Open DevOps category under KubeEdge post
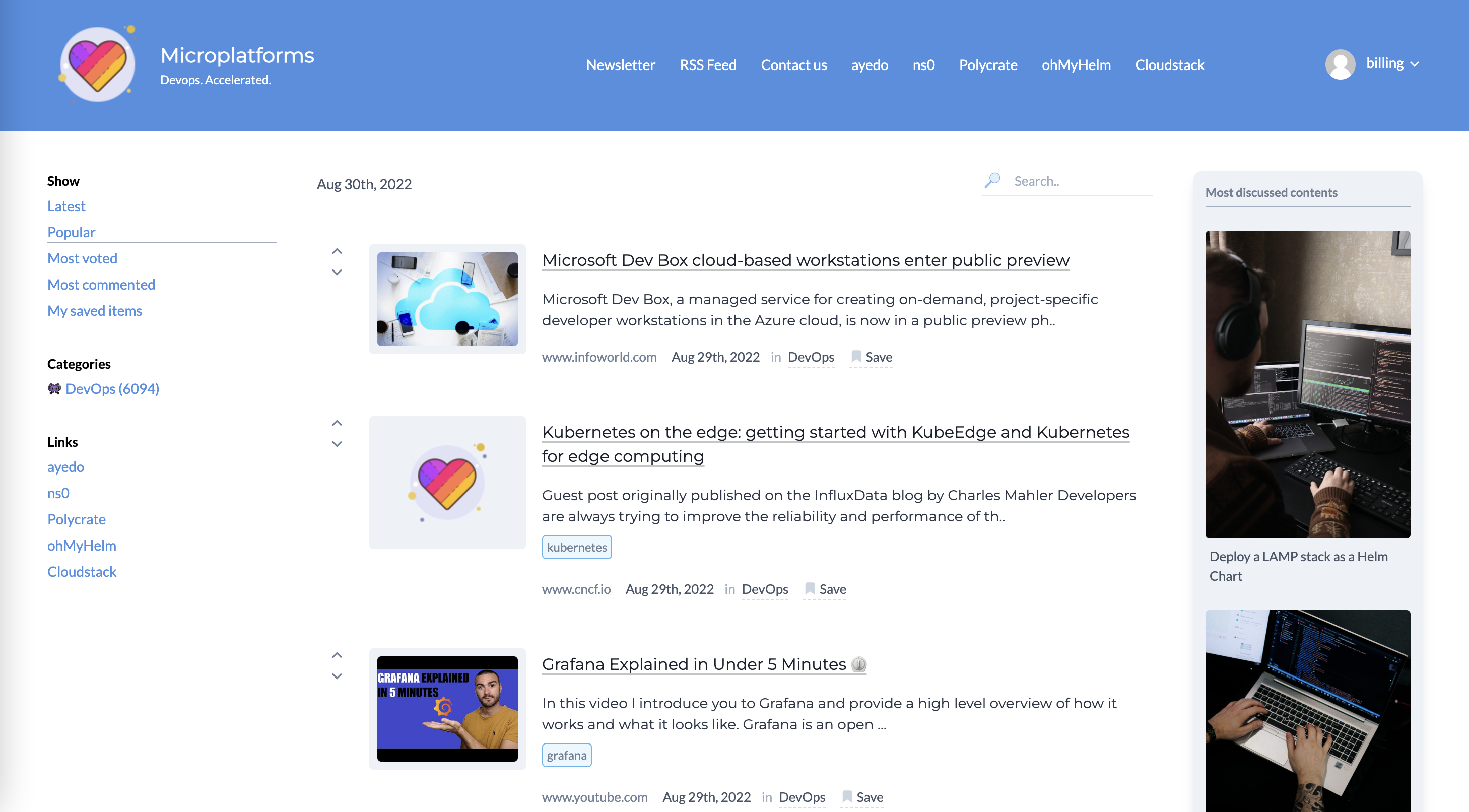 click(x=765, y=589)
